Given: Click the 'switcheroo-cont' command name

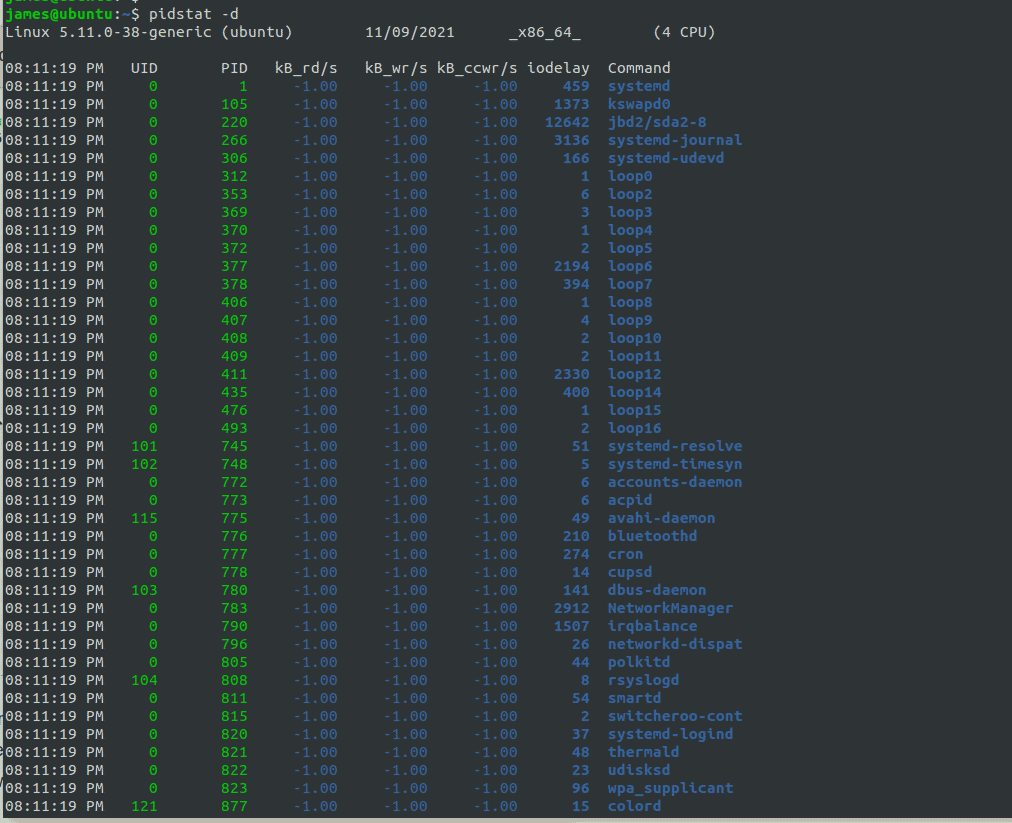Looking at the screenshot, I should [x=675, y=716].
